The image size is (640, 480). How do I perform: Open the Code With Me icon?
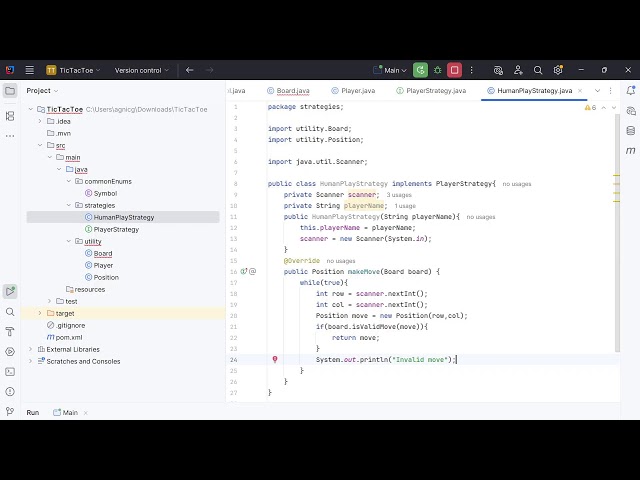pos(518,70)
